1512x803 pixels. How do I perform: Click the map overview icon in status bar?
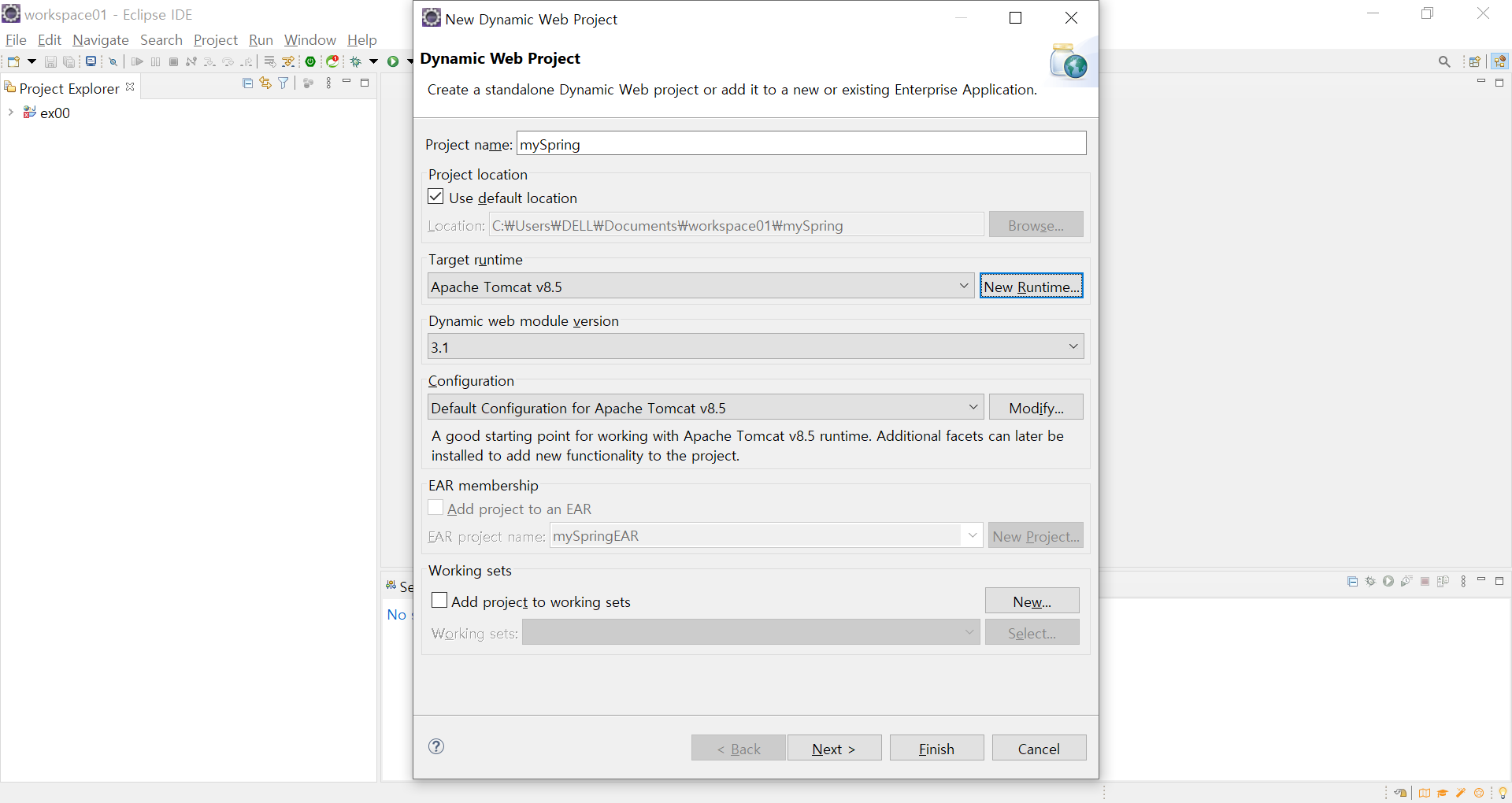point(1424,793)
